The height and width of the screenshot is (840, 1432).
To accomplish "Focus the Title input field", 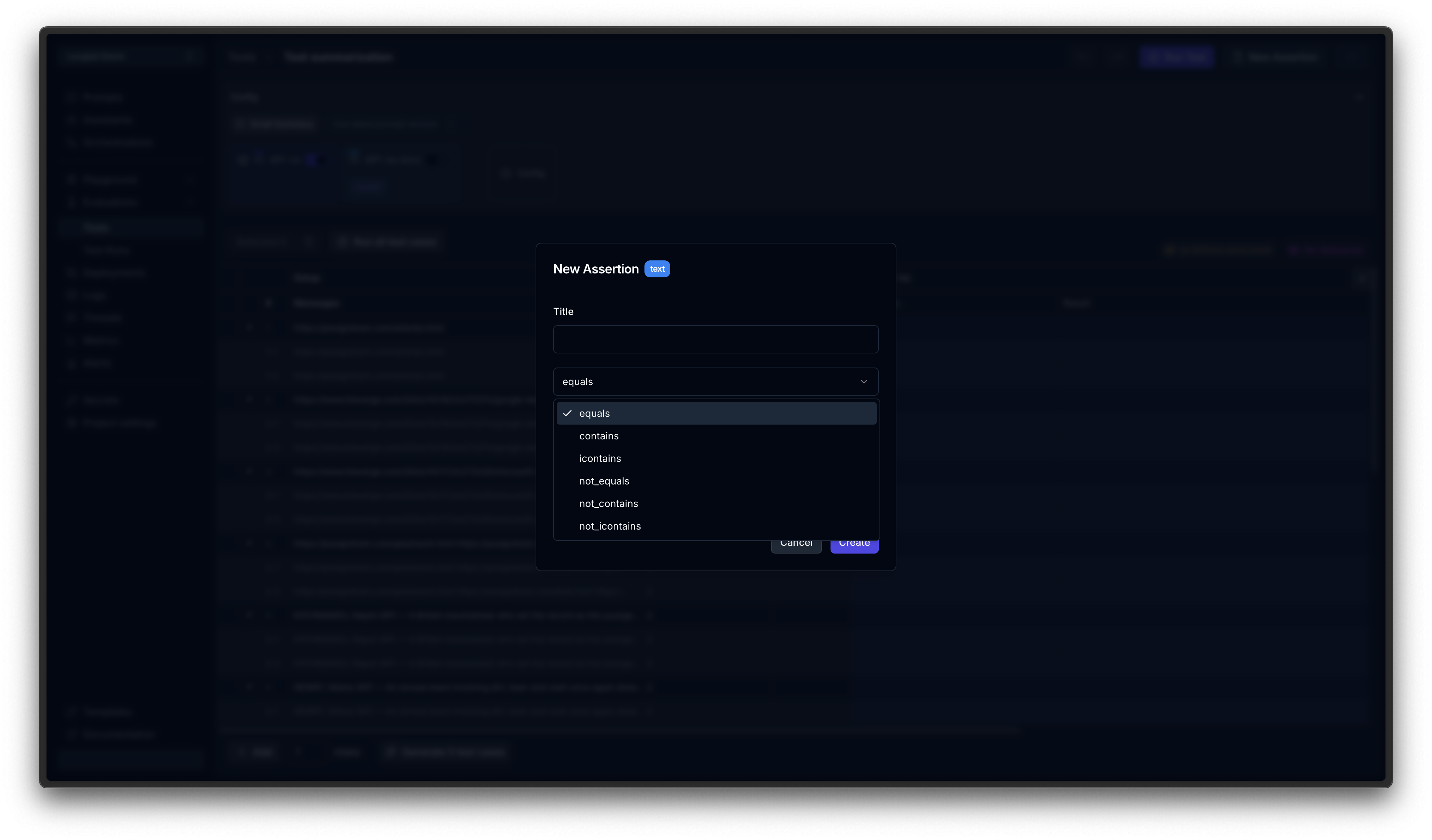I will [715, 339].
